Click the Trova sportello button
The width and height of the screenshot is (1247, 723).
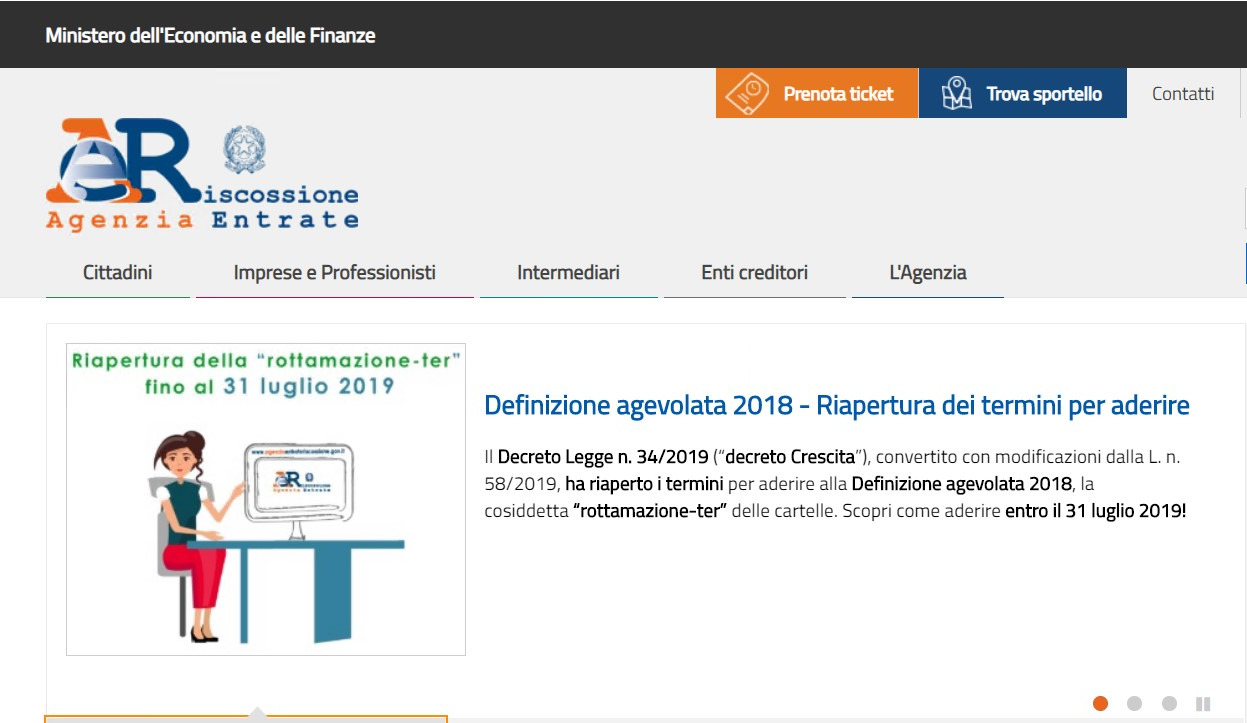click(x=1023, y=93)
